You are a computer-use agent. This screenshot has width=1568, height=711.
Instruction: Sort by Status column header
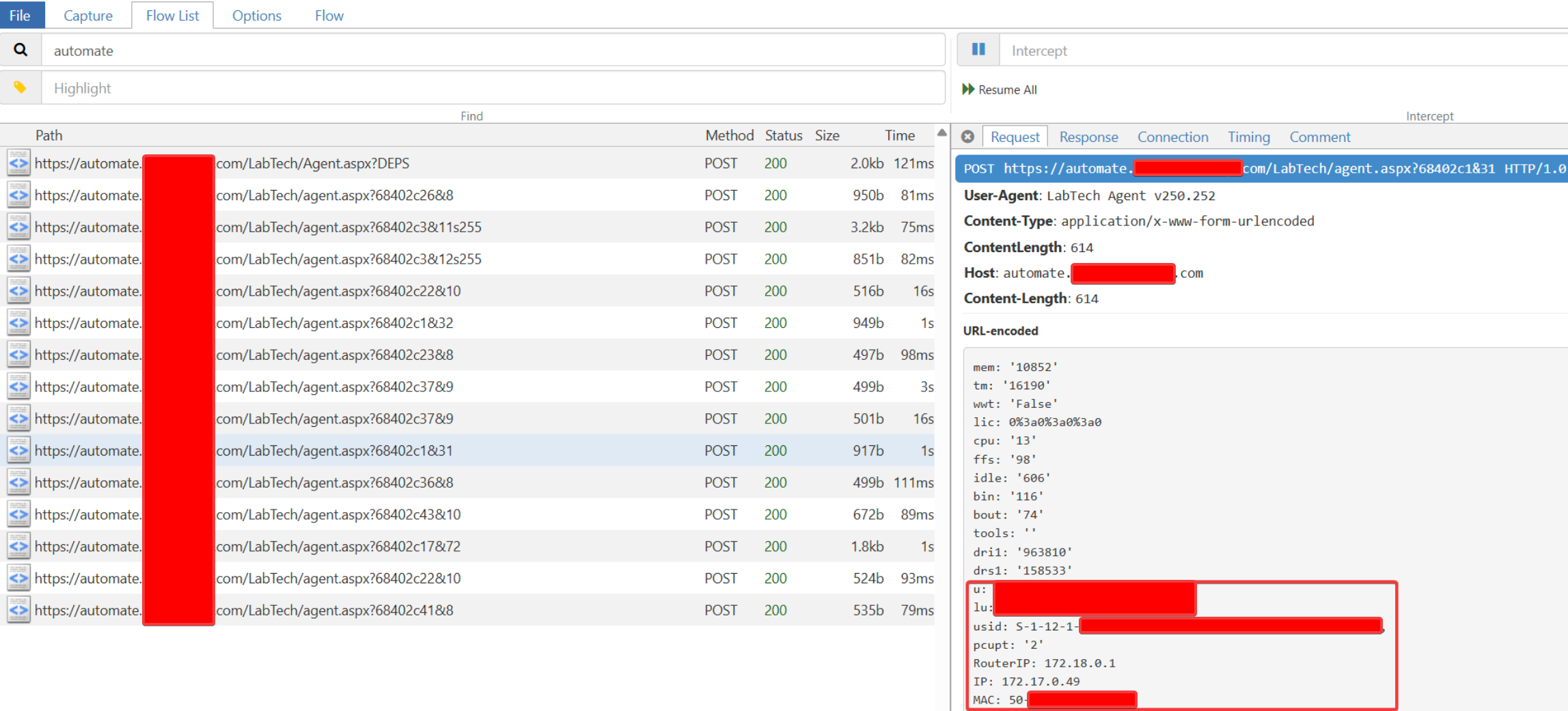pyautogui.click(x=783, y=135)
